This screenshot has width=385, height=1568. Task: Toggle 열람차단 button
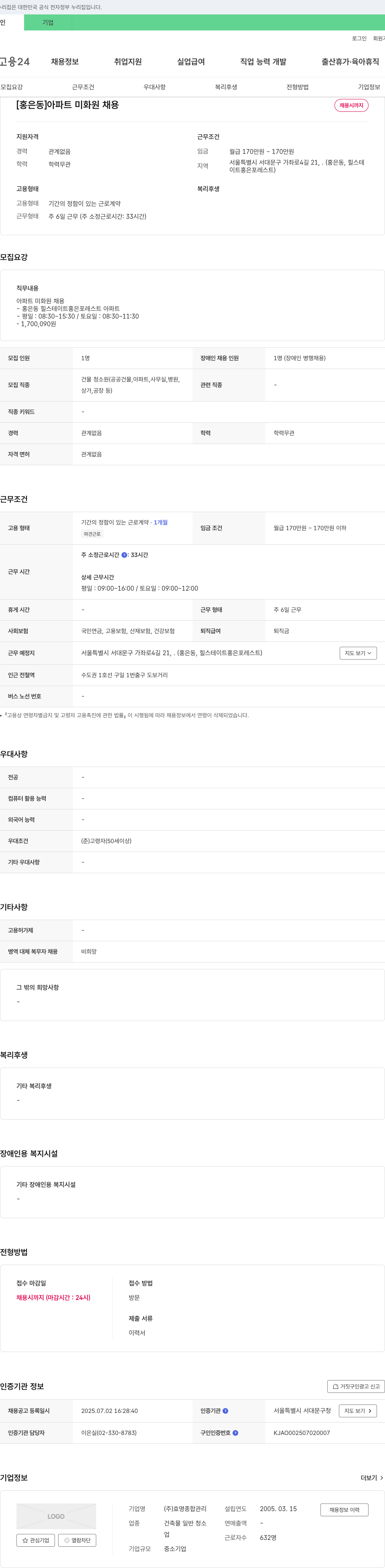coord(77,1541)
